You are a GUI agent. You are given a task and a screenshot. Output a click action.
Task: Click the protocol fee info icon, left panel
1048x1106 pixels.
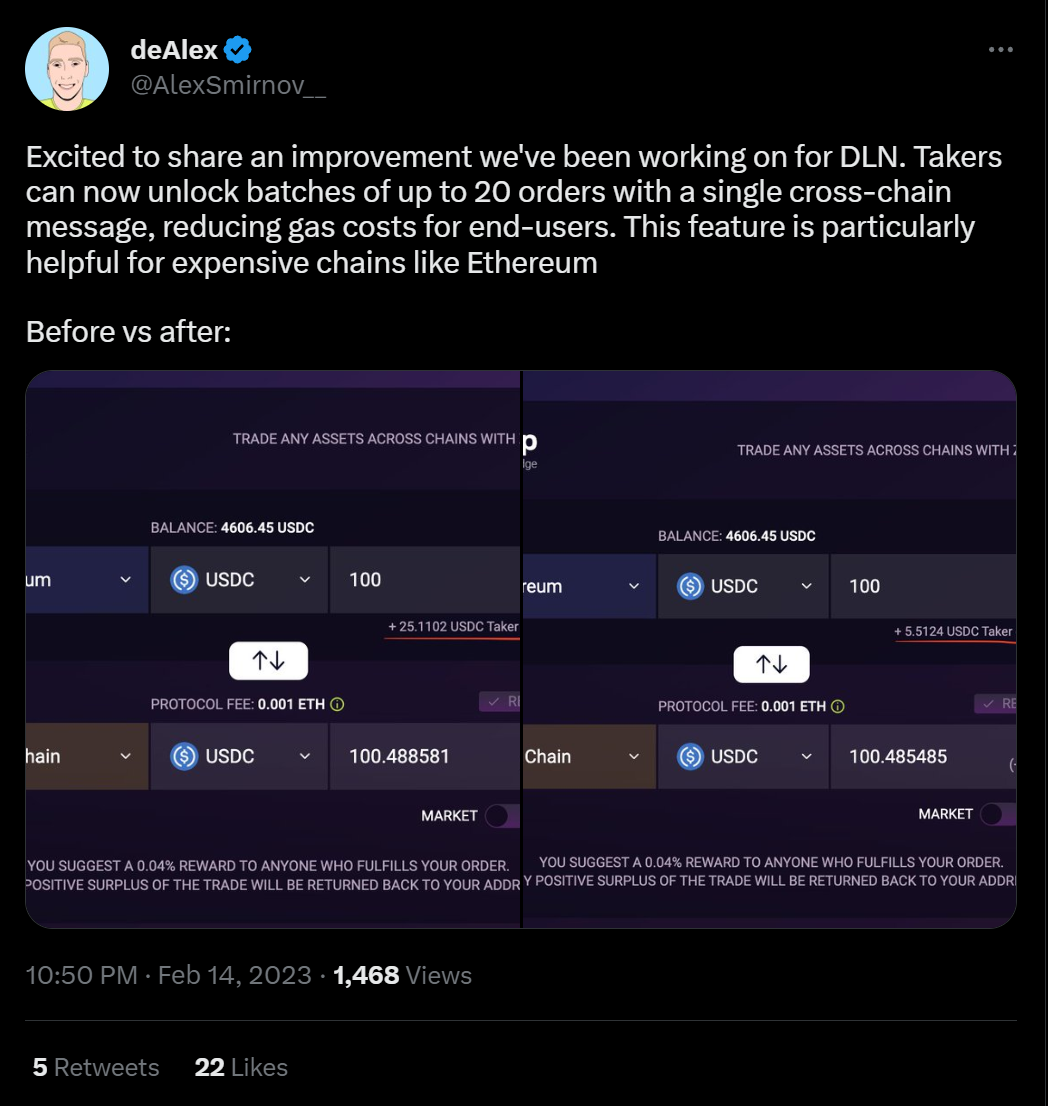338,704
